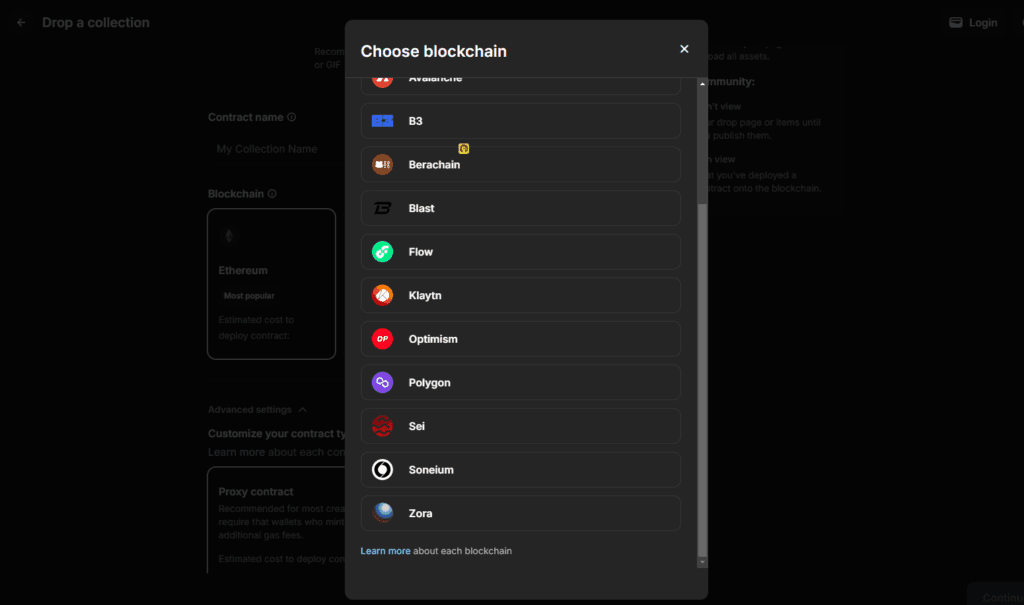Click the red Optimism OP icon
Image resolution: width=1024 pixels, height=605 pixels.
point(382,338)
